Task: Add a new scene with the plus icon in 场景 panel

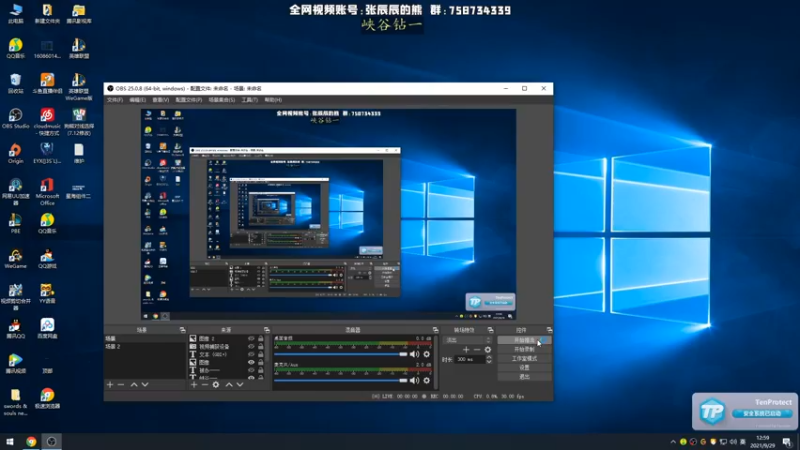Action: pos(110,385)
